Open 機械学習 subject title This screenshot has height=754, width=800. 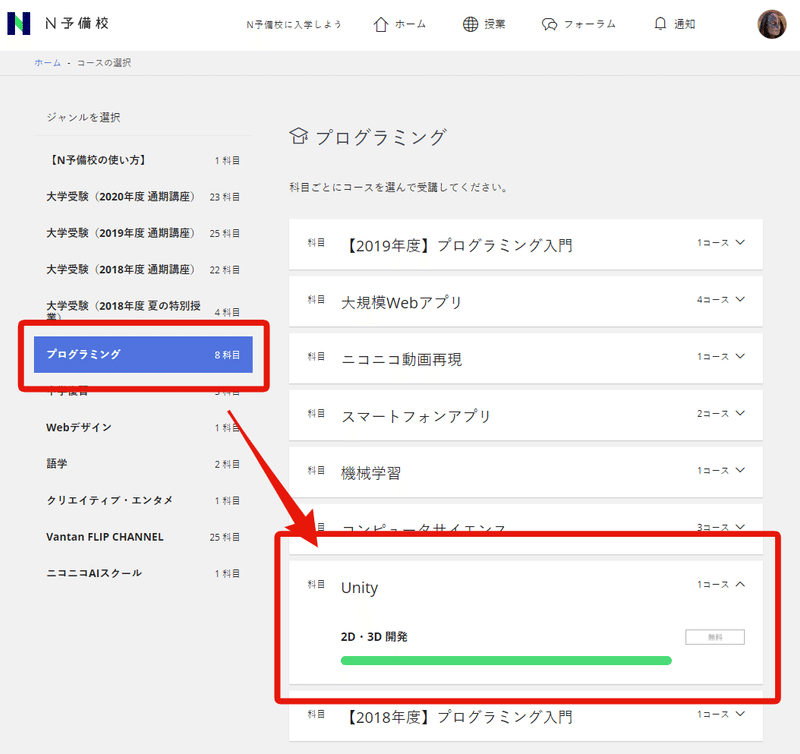point(371,473)
